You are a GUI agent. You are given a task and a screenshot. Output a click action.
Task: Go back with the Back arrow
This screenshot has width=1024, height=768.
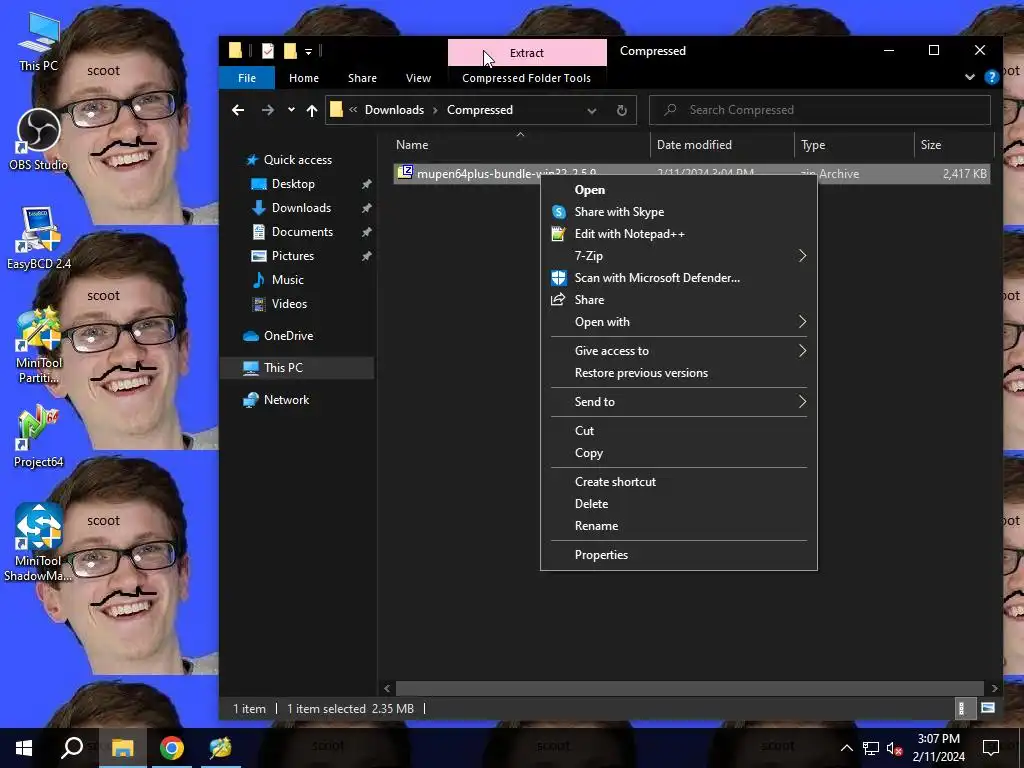point(238,110)
